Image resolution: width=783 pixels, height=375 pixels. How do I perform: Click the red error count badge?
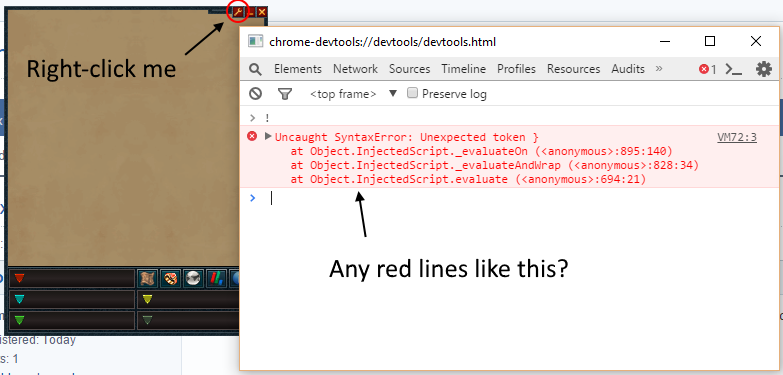708,69
